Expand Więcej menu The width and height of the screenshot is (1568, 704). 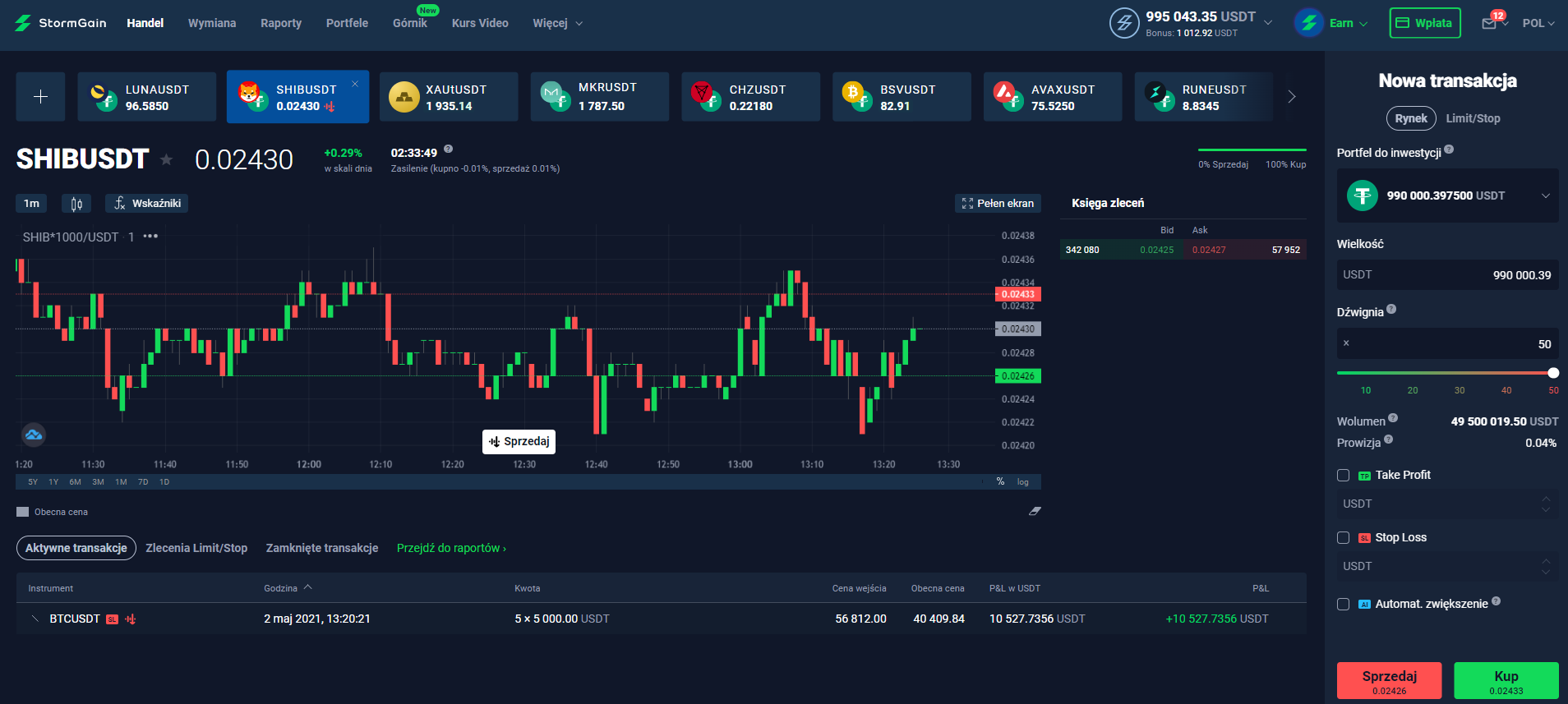click(558, 23)
